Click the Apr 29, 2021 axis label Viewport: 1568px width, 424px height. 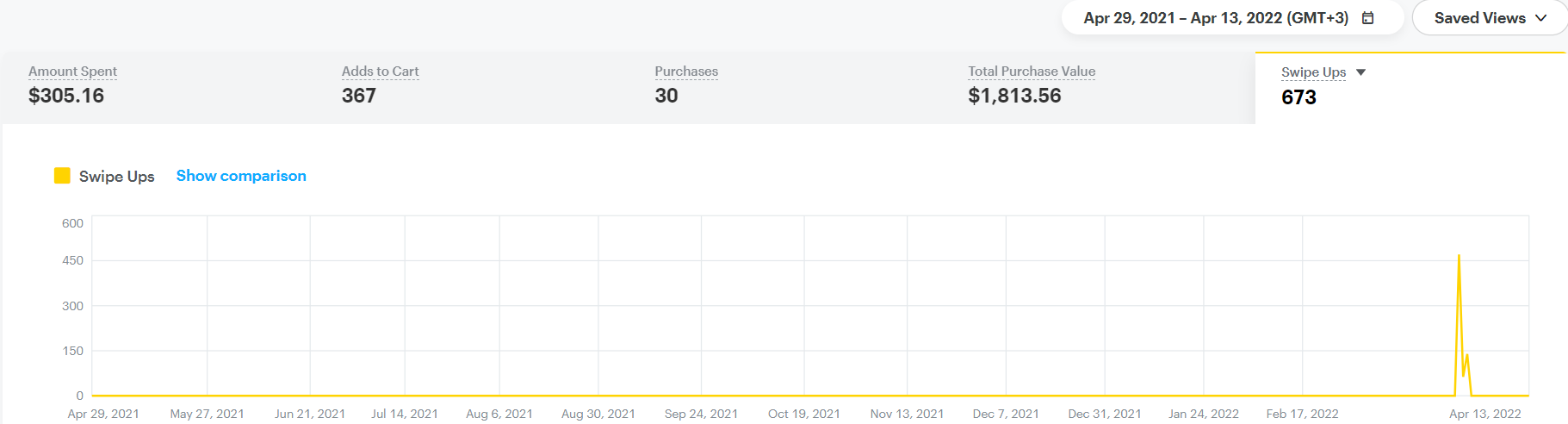103,414
